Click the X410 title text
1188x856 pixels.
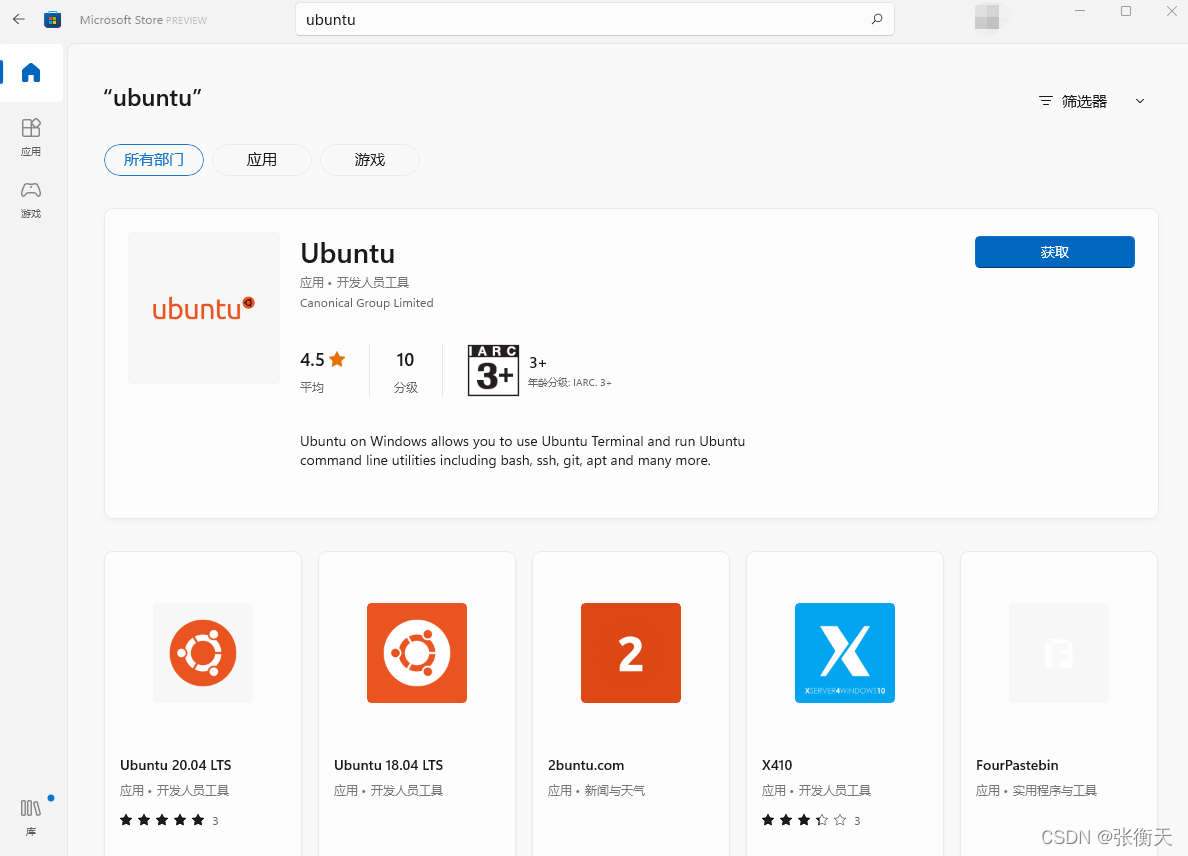point(777,765)
